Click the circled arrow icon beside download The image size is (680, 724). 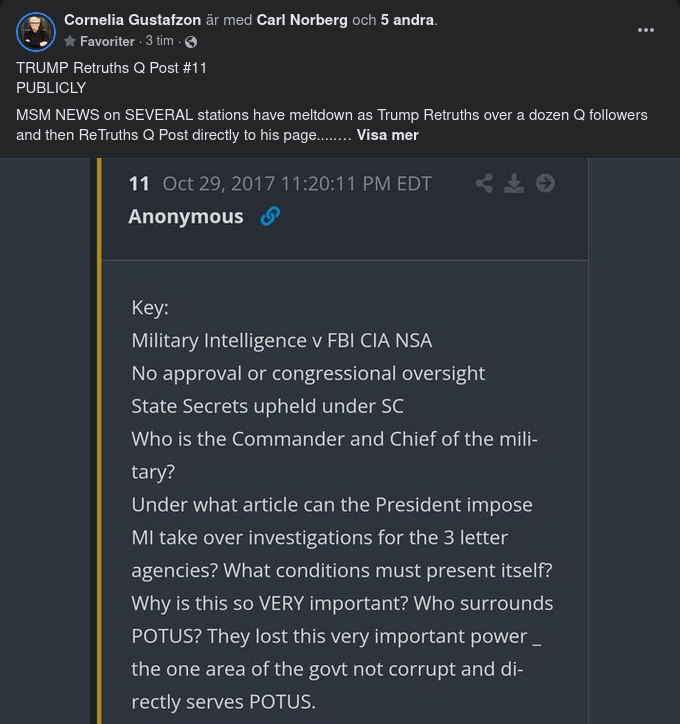tap(545, 183)
